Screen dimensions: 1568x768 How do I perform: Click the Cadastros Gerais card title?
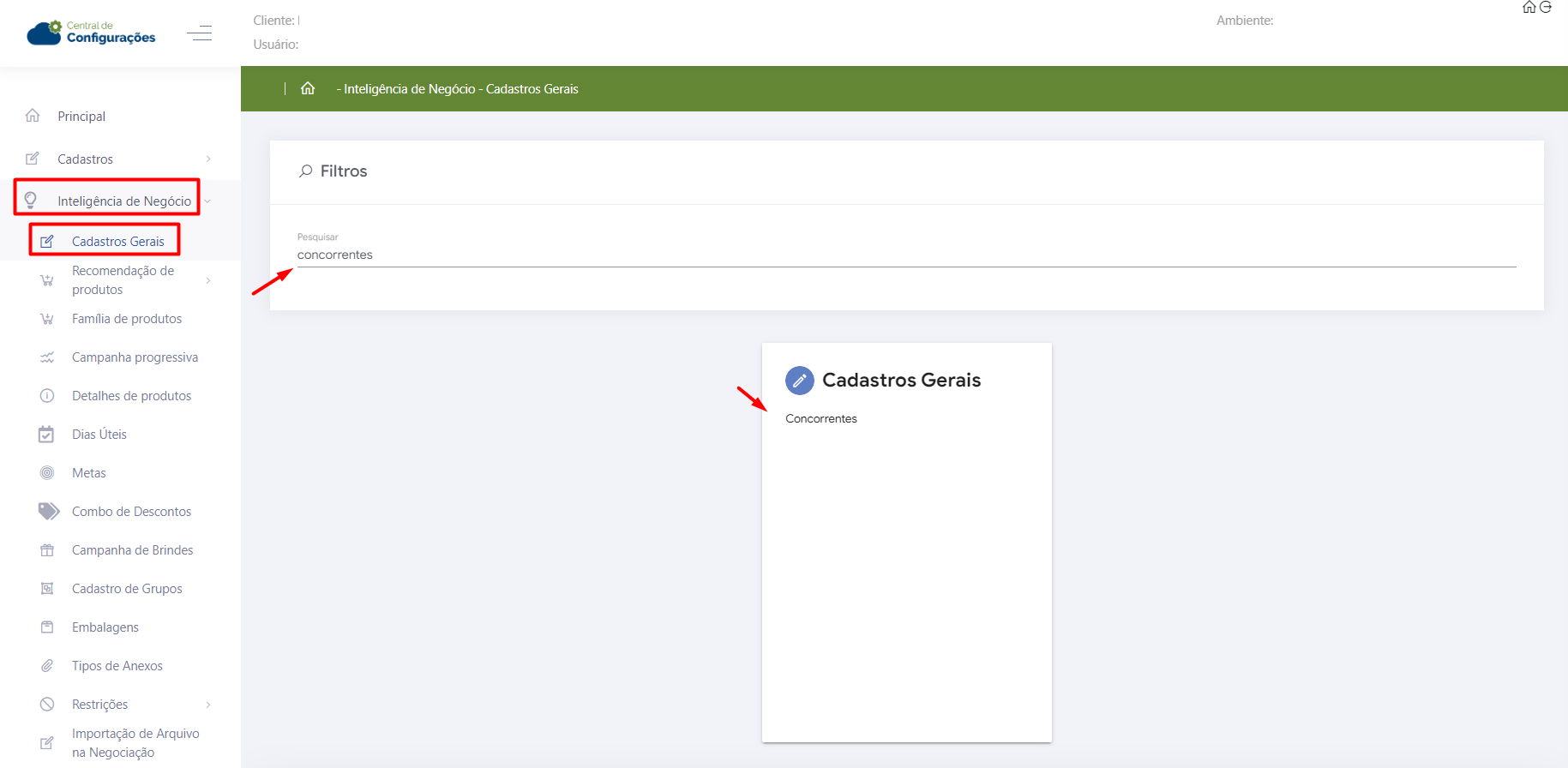tap(902, 381)
